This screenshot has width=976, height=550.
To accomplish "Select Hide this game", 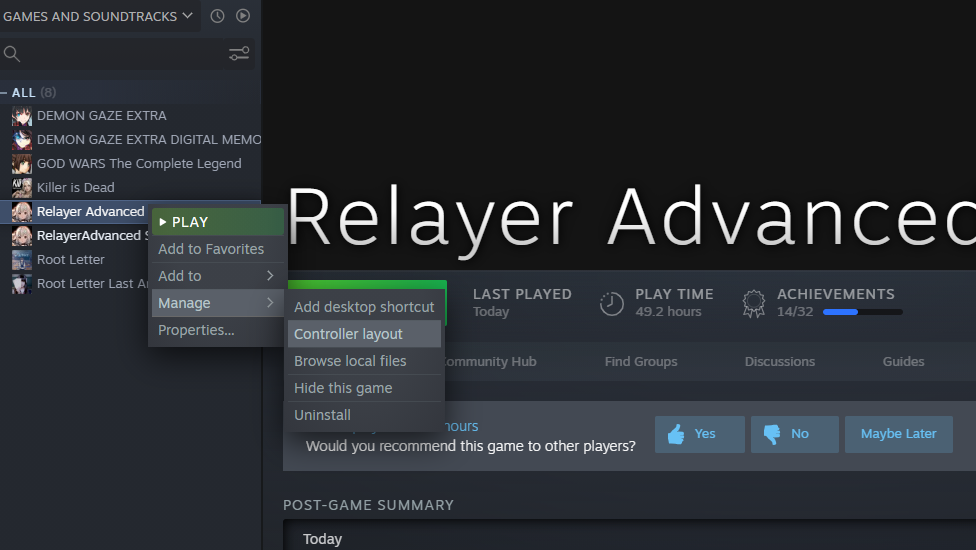I will coord(364,388).
